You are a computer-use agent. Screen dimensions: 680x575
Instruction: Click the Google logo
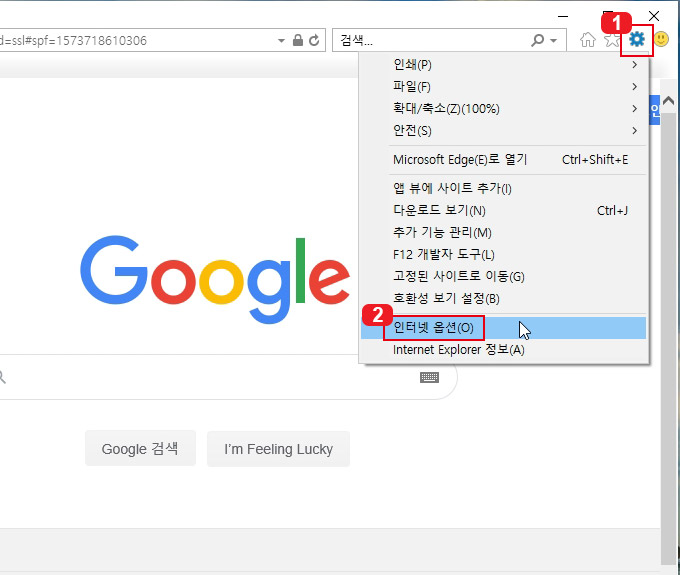pyautogui.click(x=215, y=280)
